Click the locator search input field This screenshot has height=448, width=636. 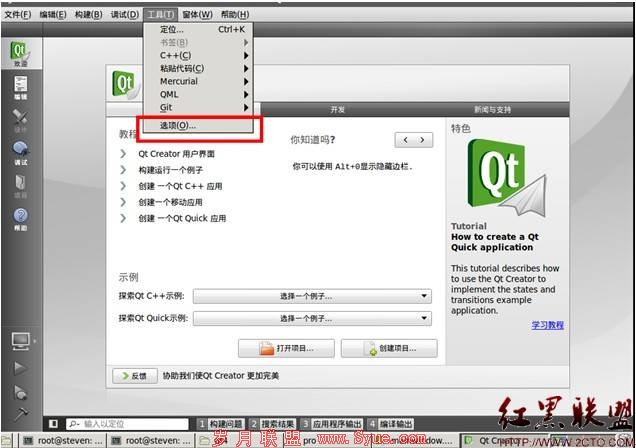127,424
